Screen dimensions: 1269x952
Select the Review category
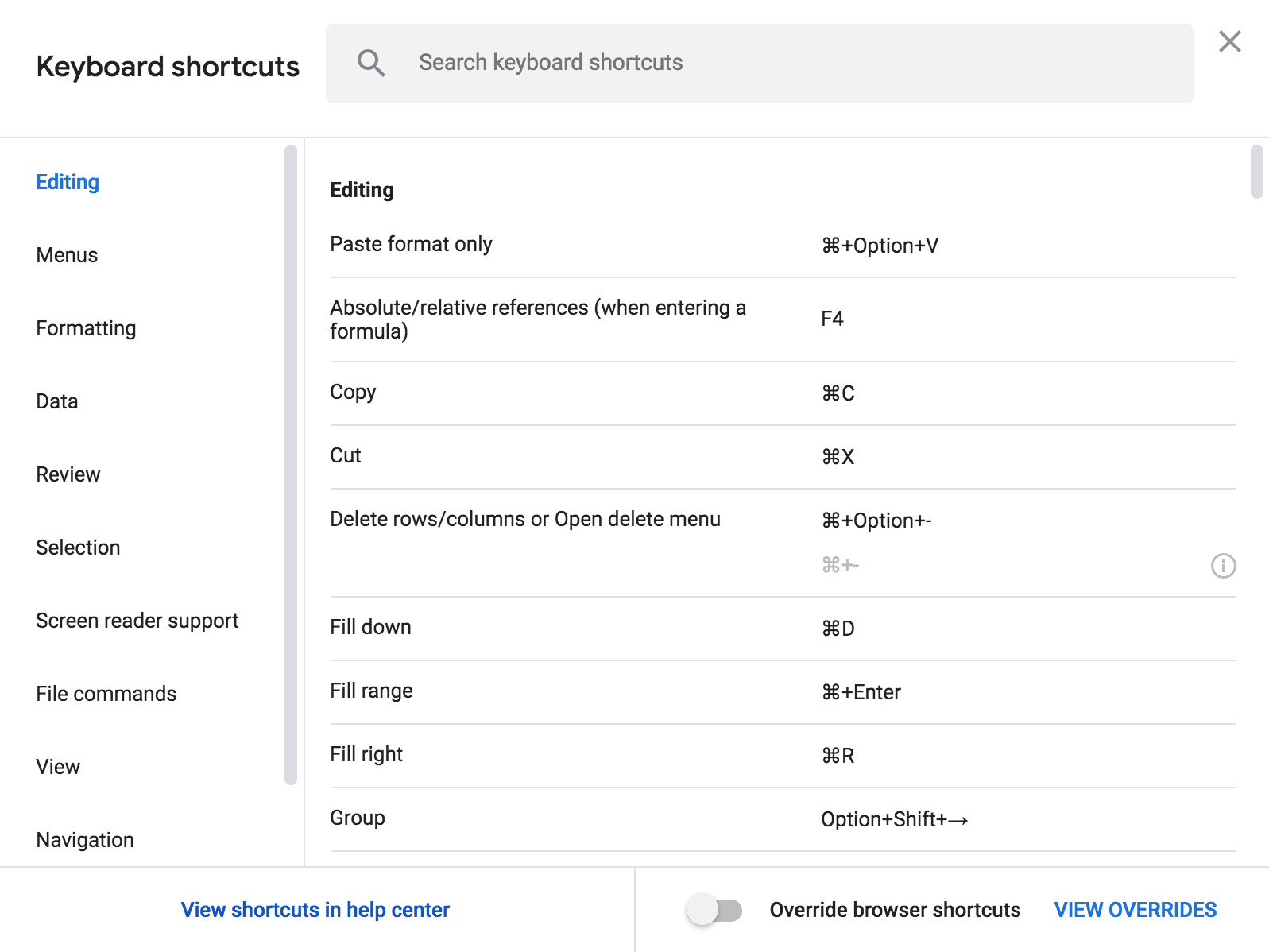tap(68, 474)
